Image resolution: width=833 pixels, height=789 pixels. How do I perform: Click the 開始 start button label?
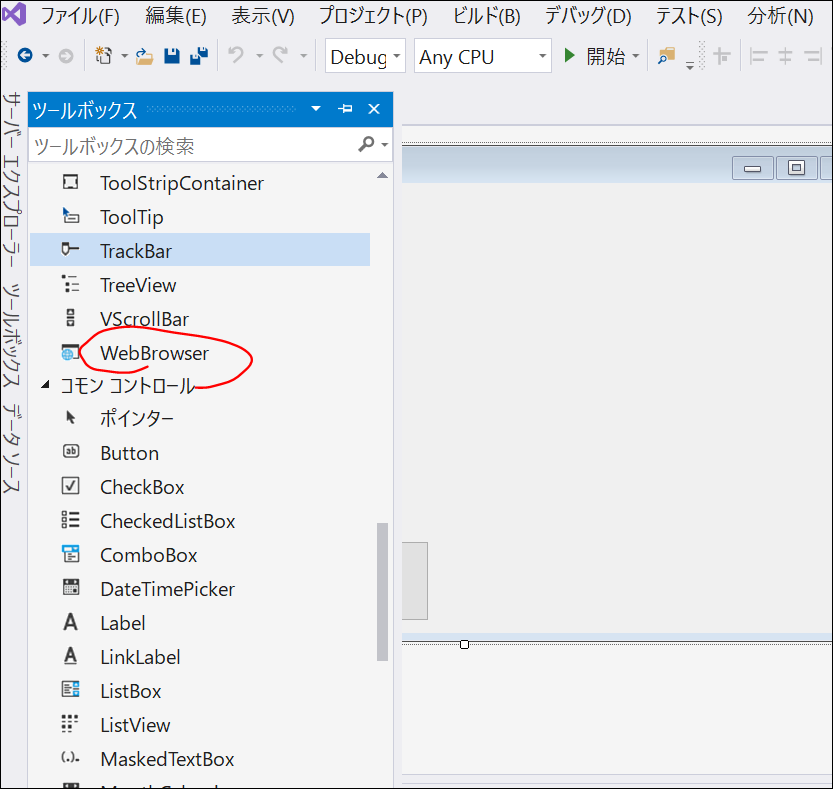(x=606, y=56)
